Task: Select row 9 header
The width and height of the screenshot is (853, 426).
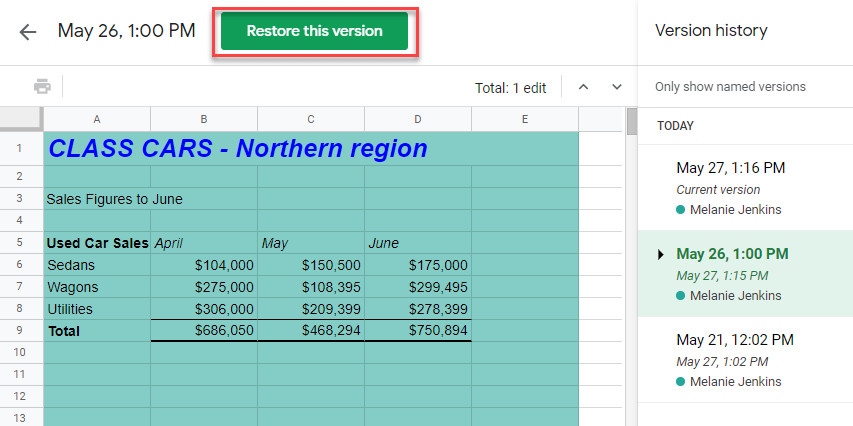Action: click(21, 330)
